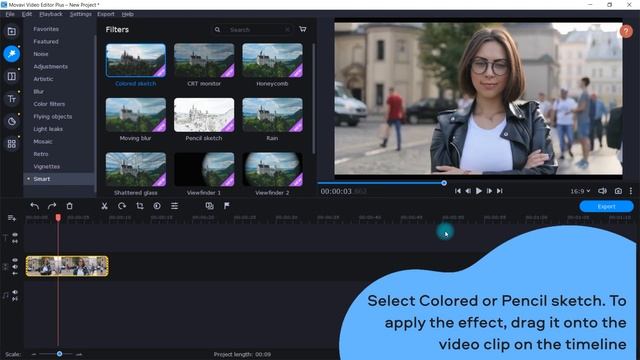Image resolution: width=640 pixels, height=360 pixels.
Task: Open the effects store cart icon
Action: coord(303,29)
